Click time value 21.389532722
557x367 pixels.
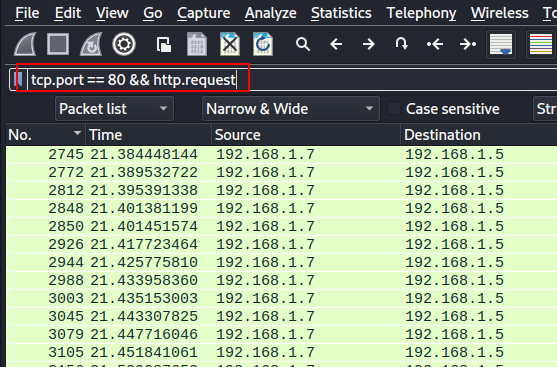click(x=144, y=172)
